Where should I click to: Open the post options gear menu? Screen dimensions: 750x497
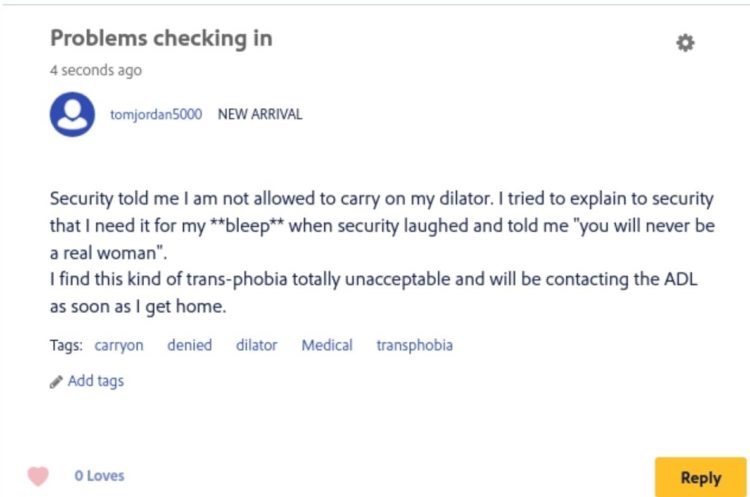pyautogui.click(x=685, y=43)
